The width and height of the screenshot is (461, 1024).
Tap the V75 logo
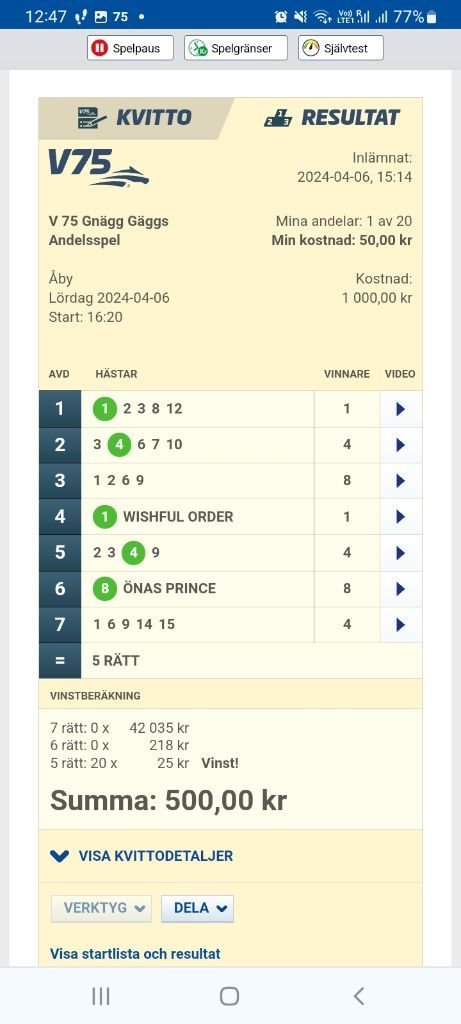pos(99,168)
